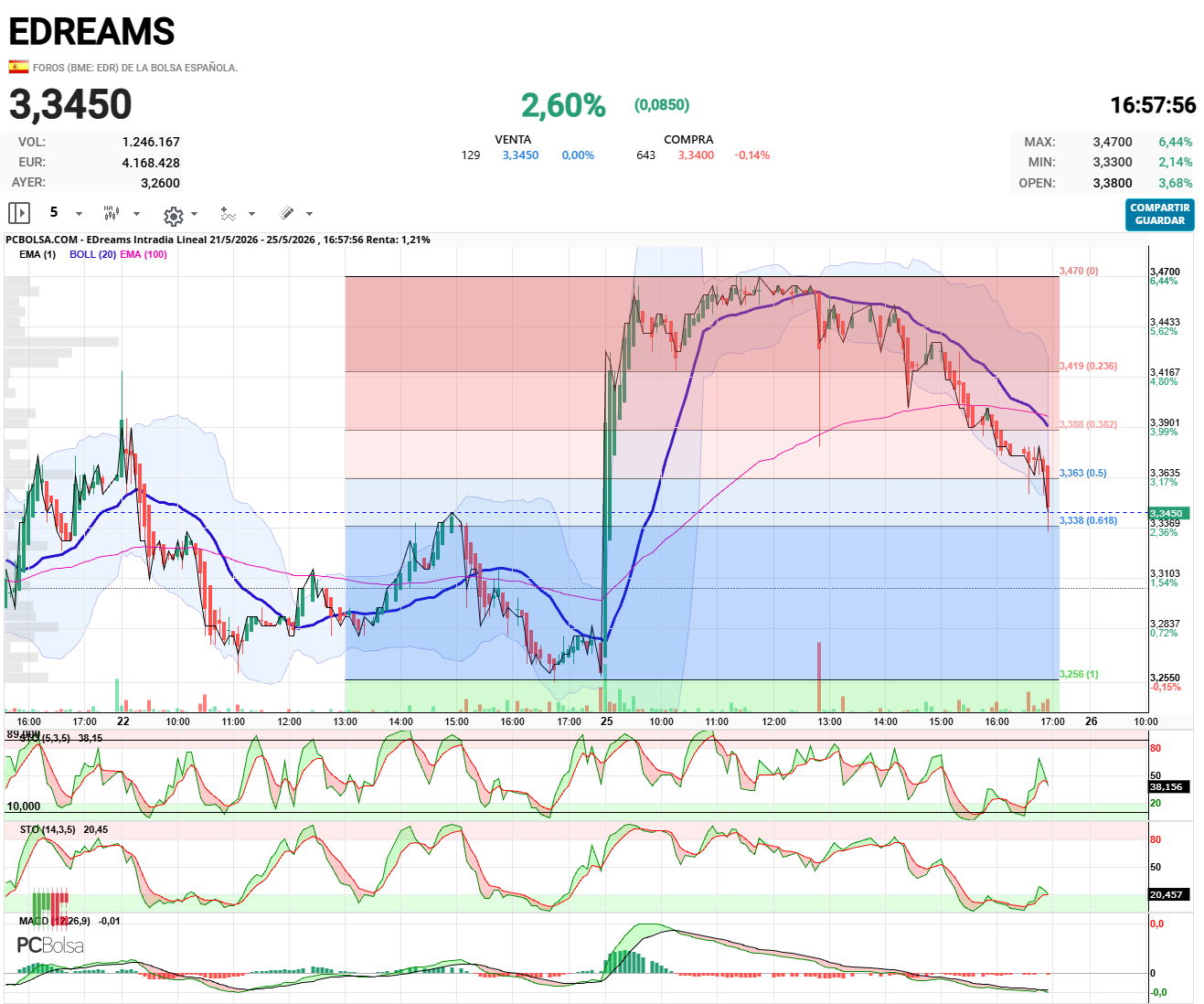The height and width of the screenshot is (1004, 1204).
Task: Select the Heikin-Ashi candlestick chart type icon
Action: (112, 213)
